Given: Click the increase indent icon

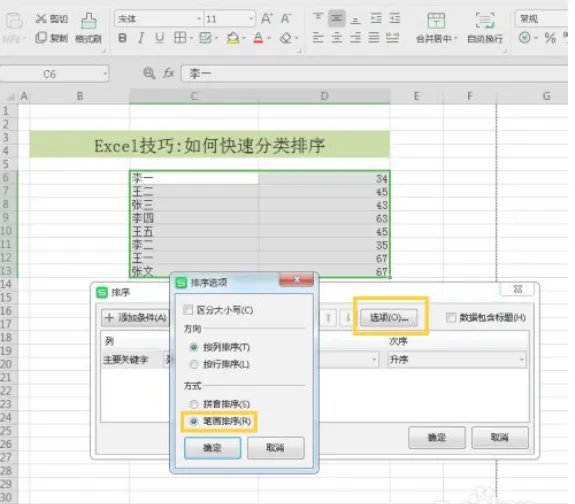Looking at the screenshot, I should [394, 18].
